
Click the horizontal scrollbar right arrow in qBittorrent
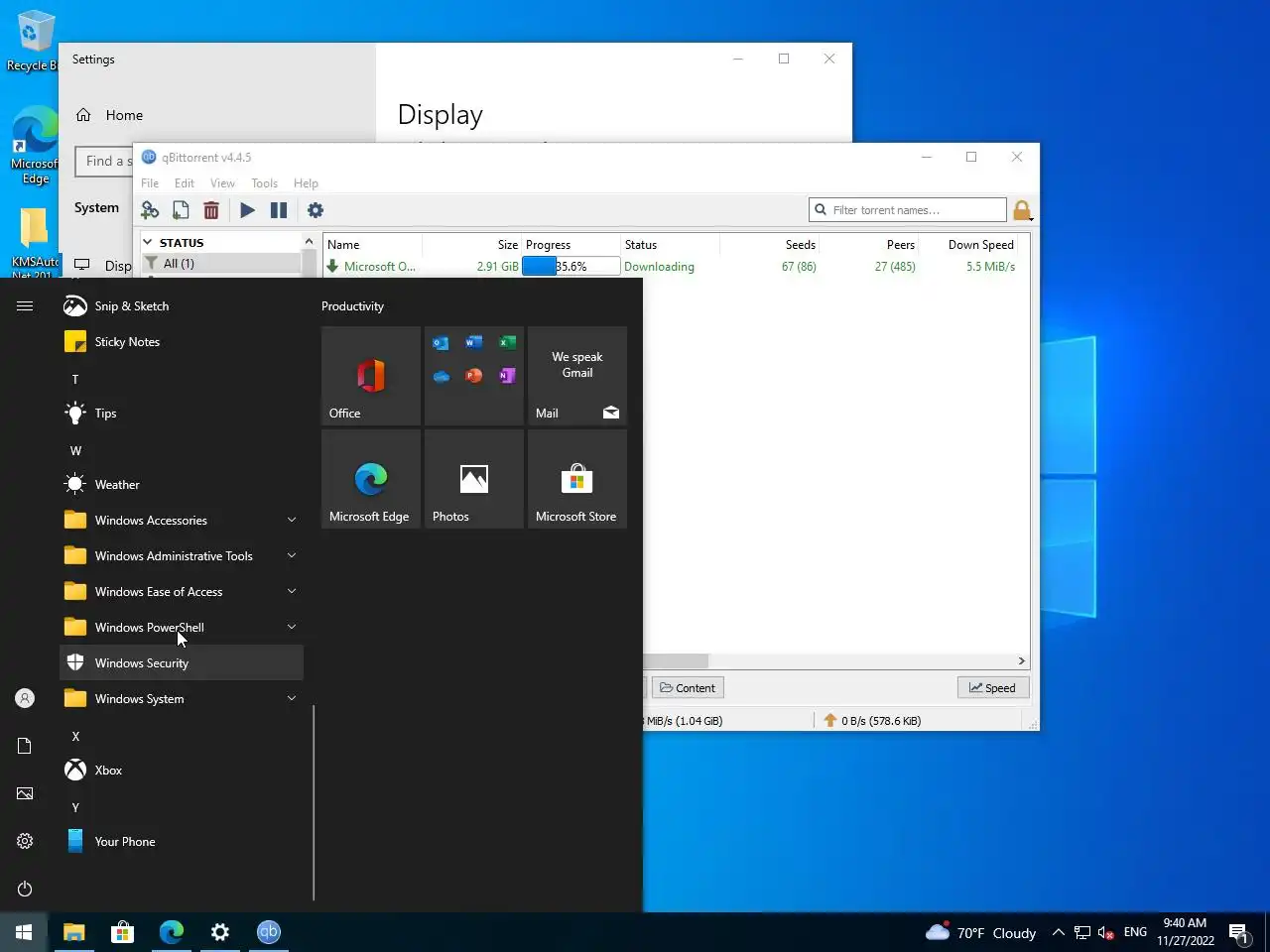coord(1021,661)
